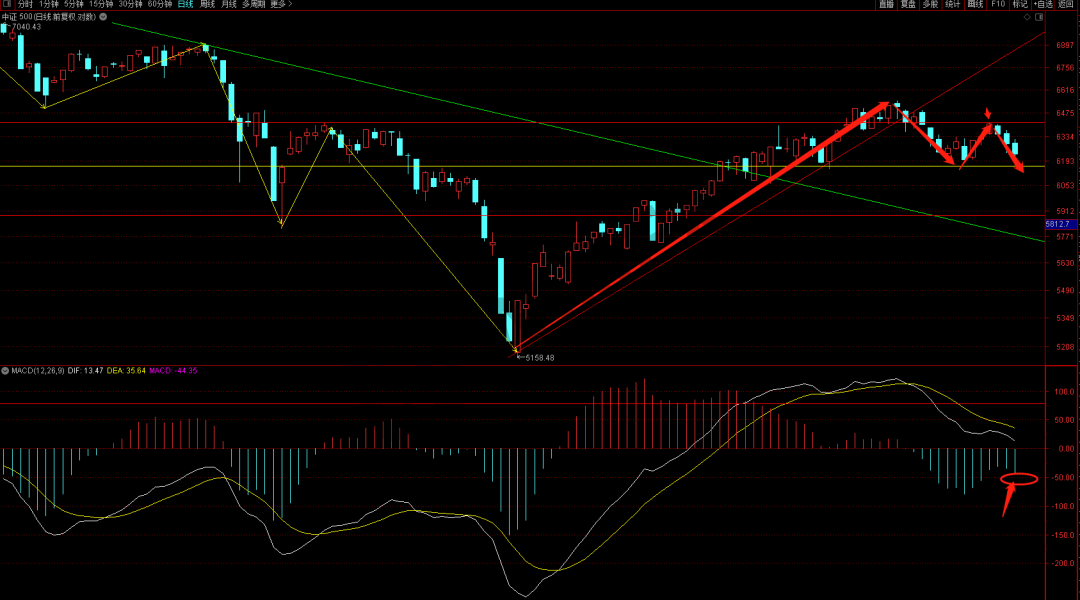Open MACD indicator dropdown arrow
Viewport: 1080px width, 600px height.
[x=5, y=371]
